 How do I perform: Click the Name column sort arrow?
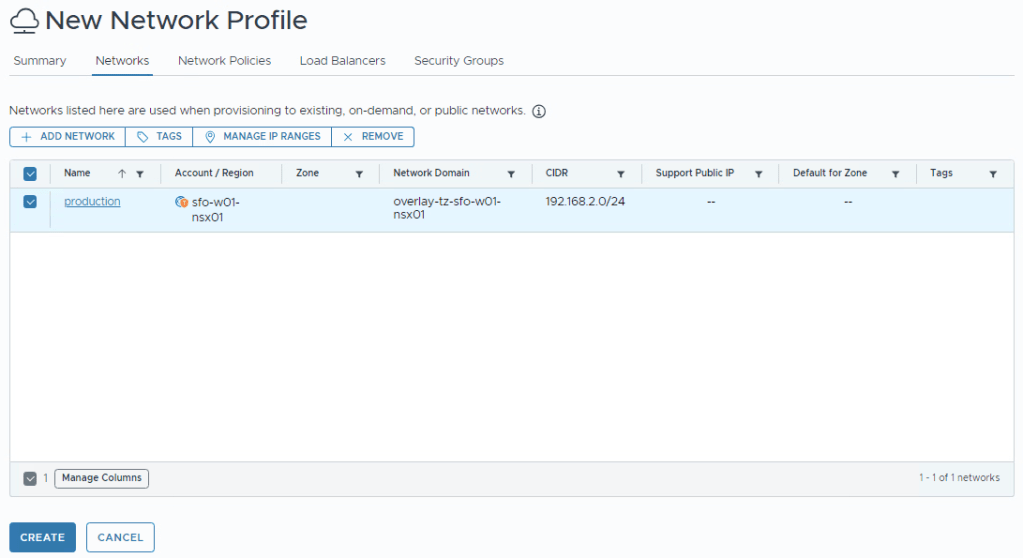coord(122,174)
